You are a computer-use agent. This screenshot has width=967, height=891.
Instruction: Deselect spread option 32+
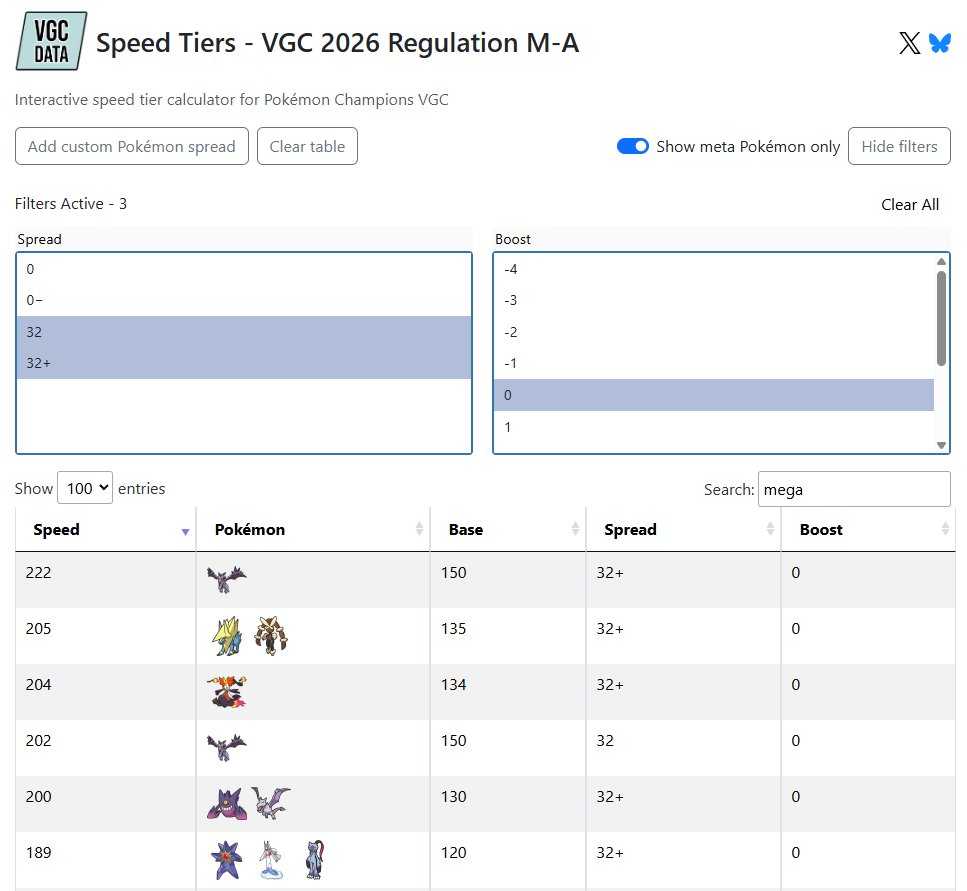pos(244,363)
